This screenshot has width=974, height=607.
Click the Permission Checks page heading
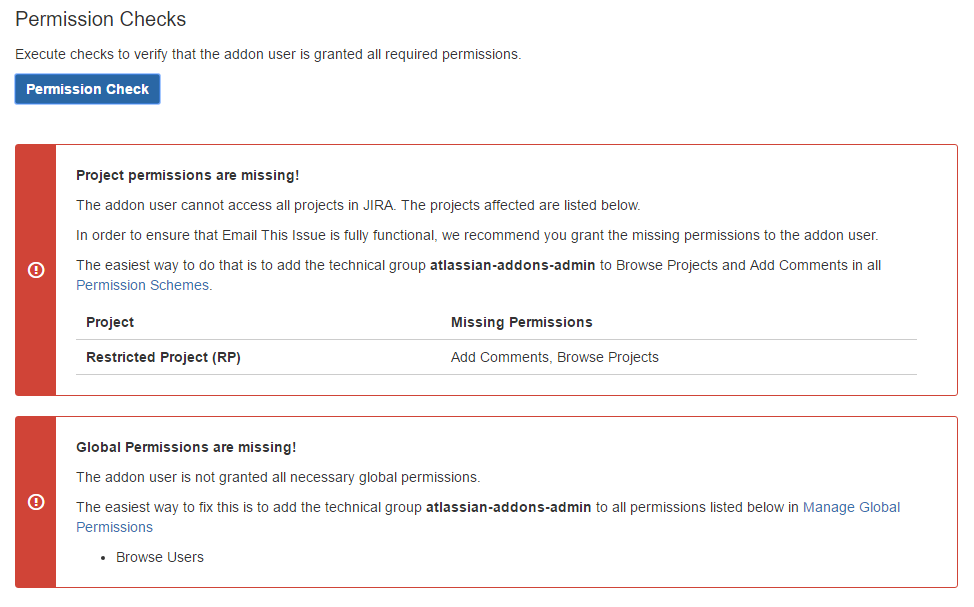pyautogui.click(x=101, y=19)
